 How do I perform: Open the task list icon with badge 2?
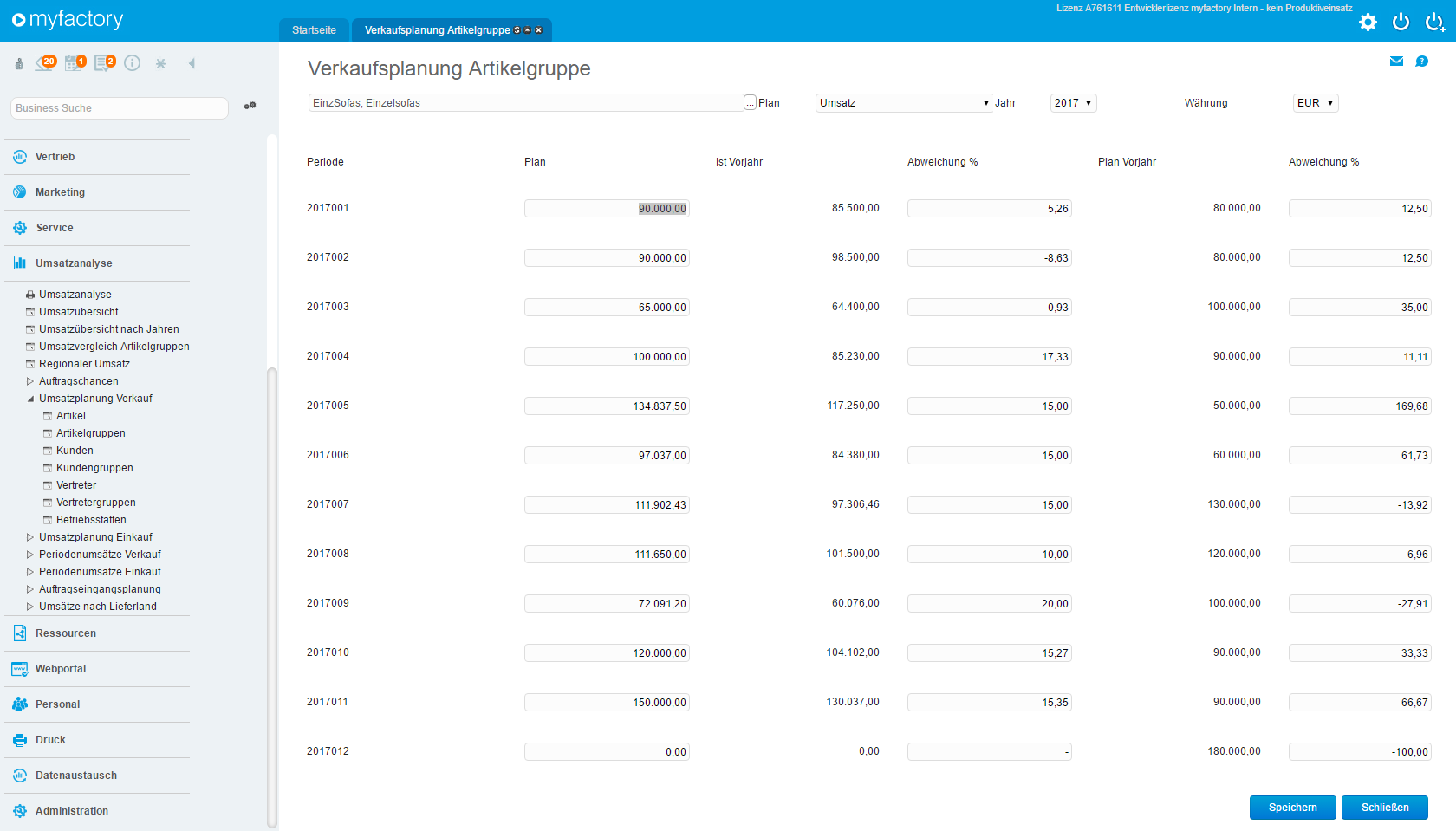point(104,63)
